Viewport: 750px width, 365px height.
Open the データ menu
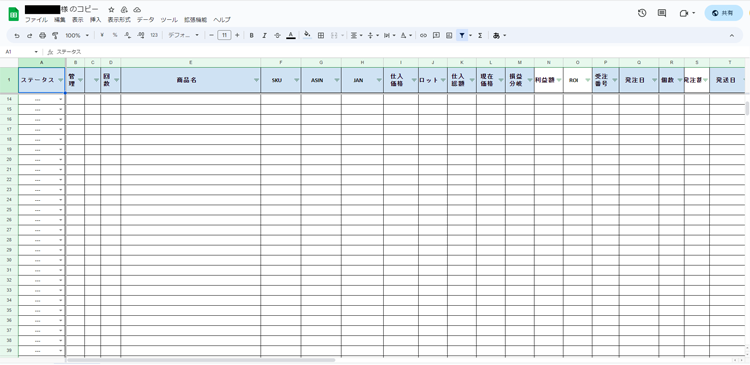pyautogui.click(x=145, y=20)
